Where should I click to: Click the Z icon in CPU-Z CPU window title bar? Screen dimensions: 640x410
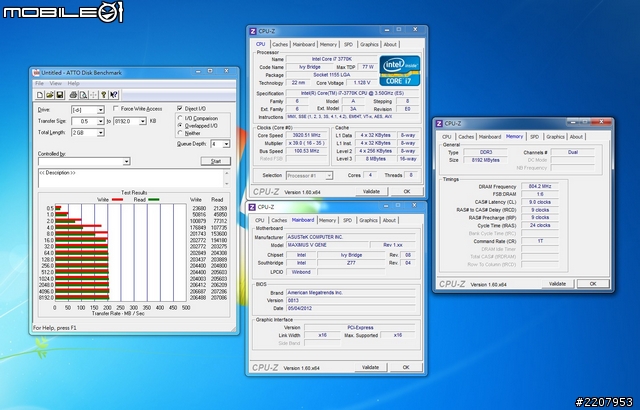[x=253, y=31]
